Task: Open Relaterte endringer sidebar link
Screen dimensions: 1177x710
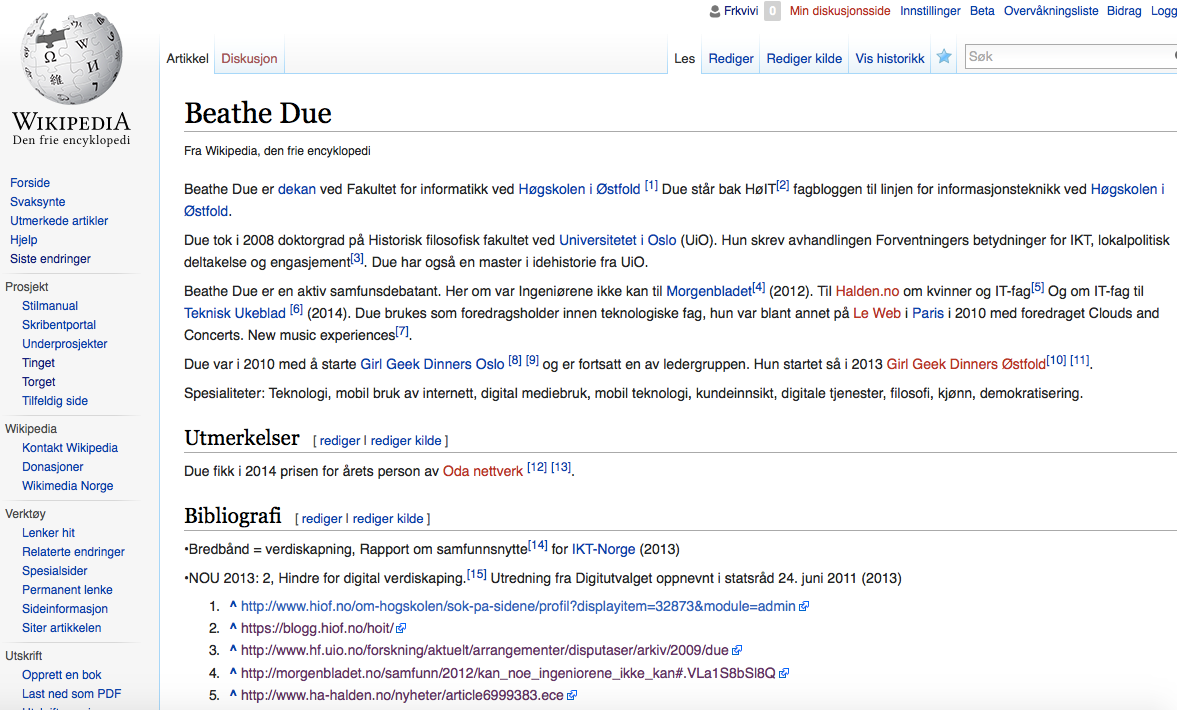Action: [x=74, y=552]
